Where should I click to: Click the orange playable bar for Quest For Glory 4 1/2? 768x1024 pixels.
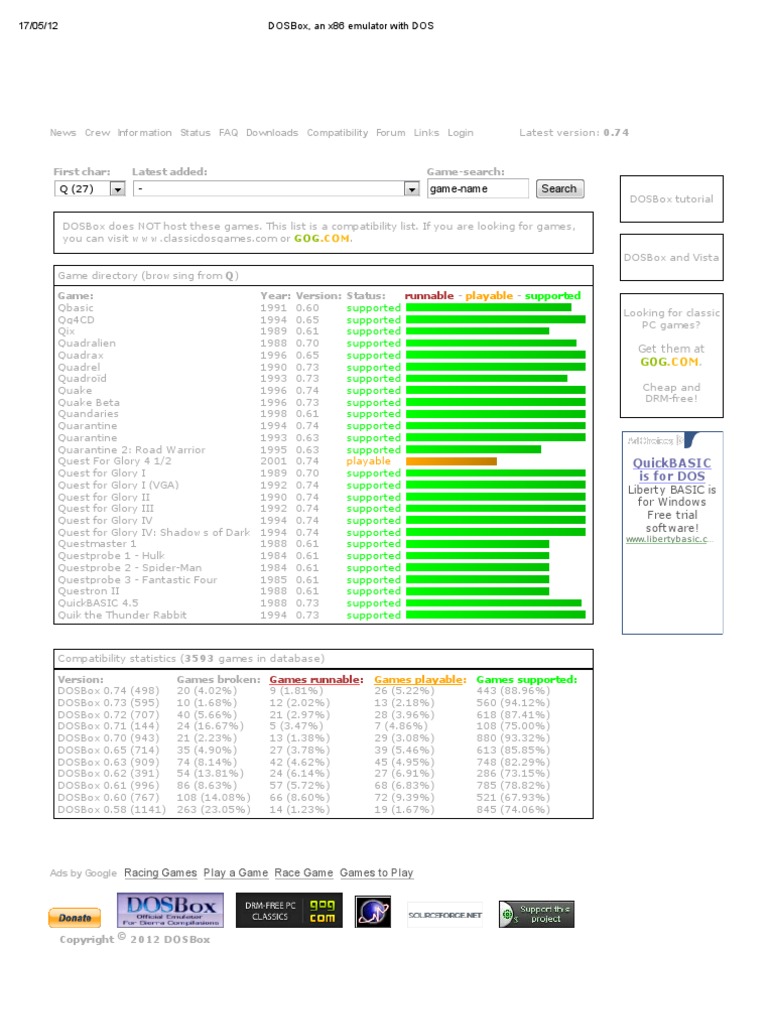point(451,461)
